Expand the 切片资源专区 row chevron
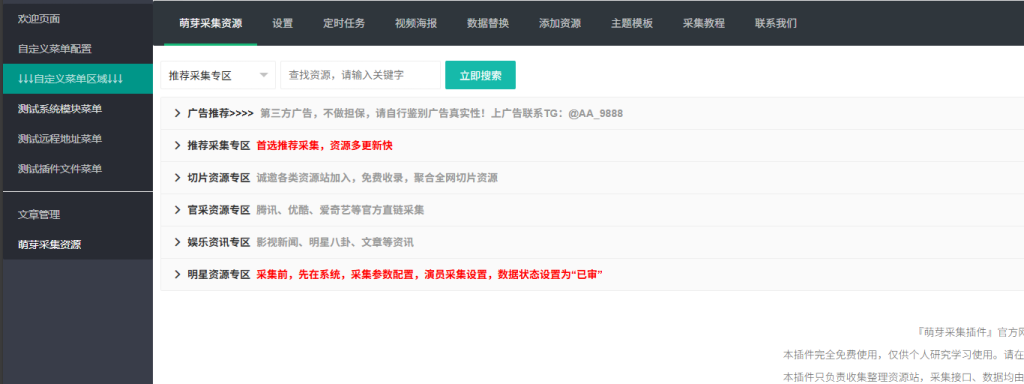The width and height of the screenshot is (1024, 384). pos(177,178)
